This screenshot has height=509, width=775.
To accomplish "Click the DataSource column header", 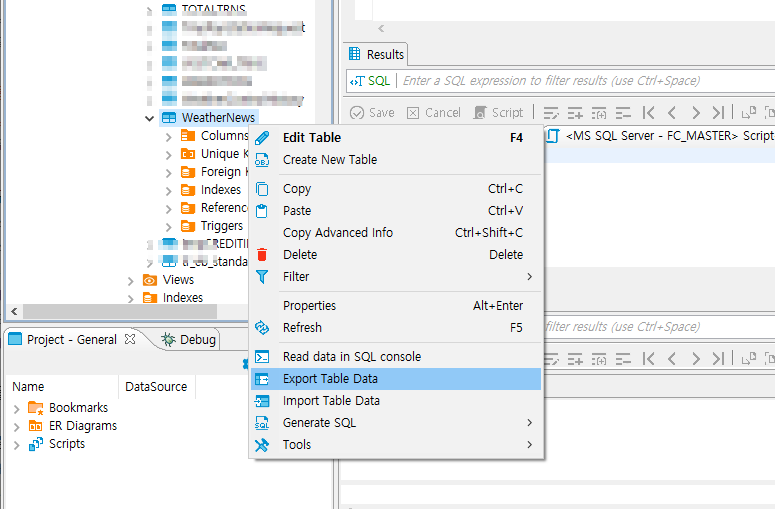I will [157, 386].
